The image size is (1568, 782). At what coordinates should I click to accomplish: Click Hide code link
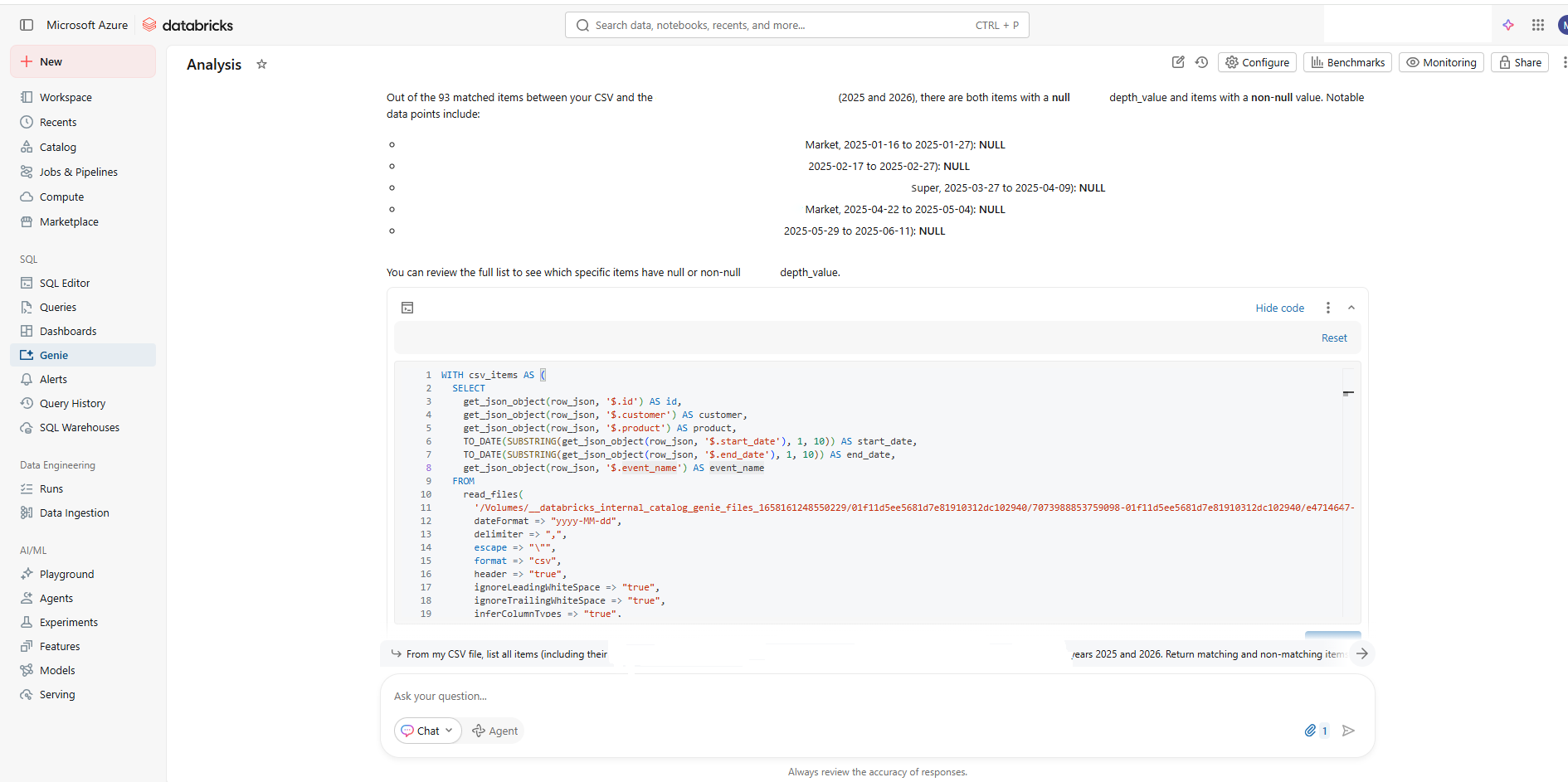click(1279, 308)
